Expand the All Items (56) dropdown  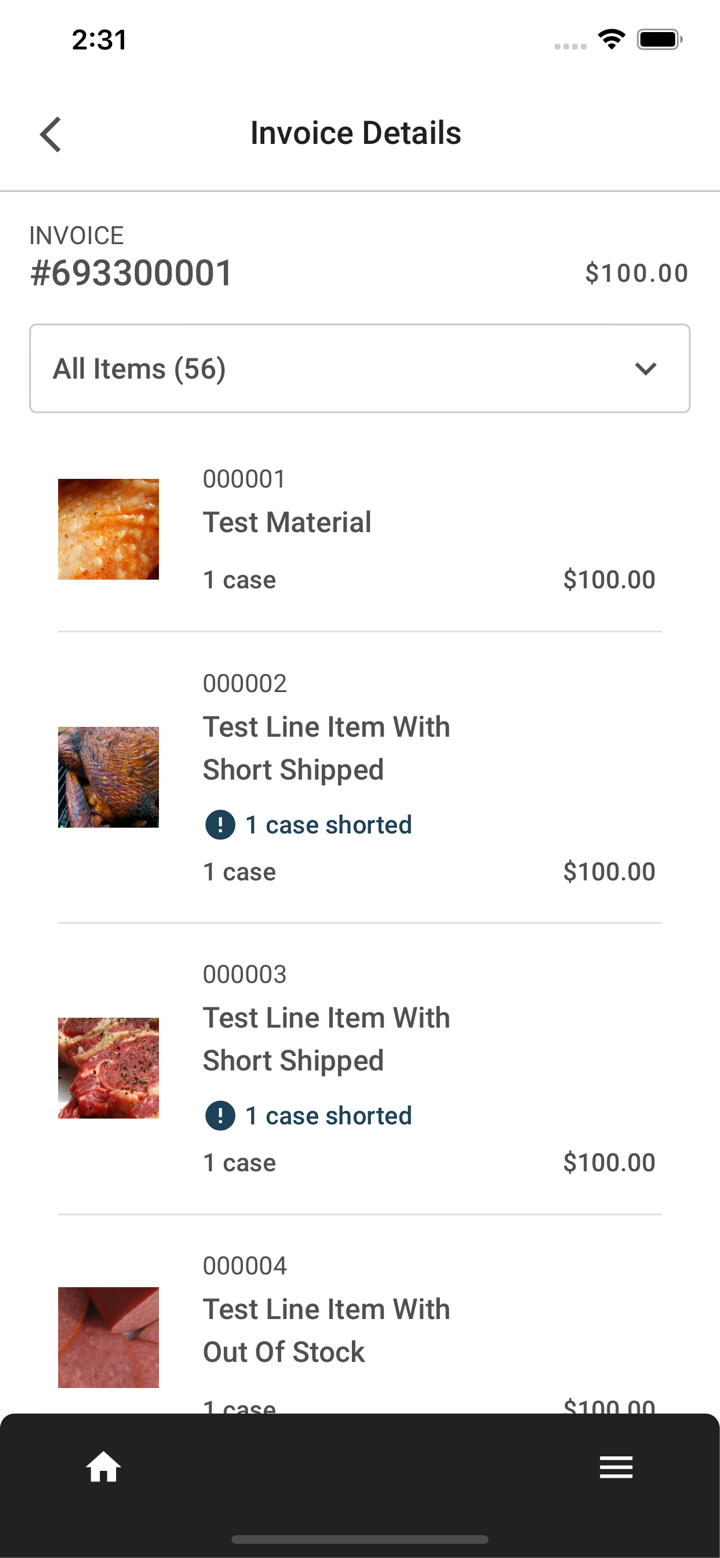360,368
